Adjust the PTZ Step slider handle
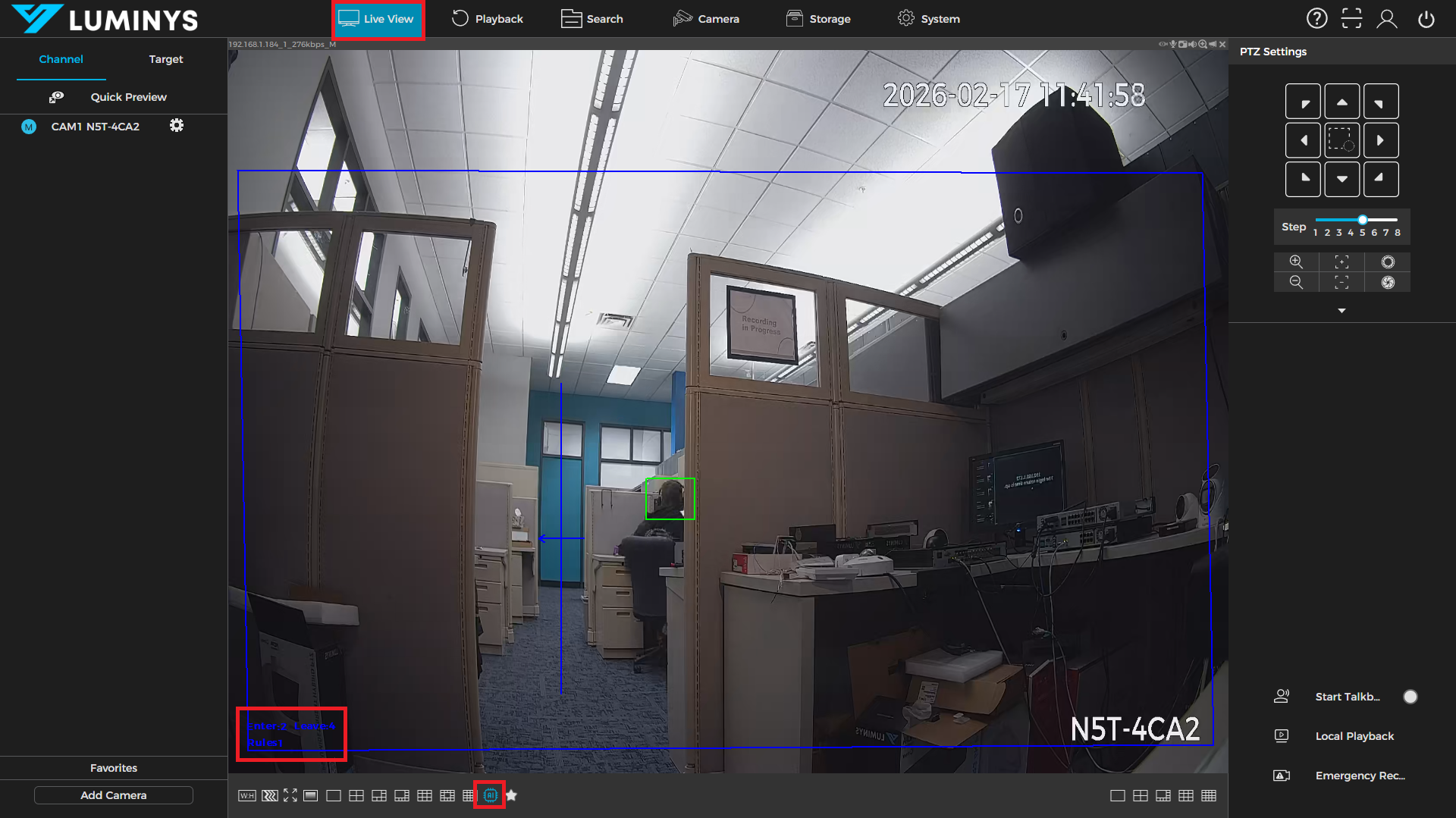Viewport: 1456px width, 818px height. point(1363,220)
